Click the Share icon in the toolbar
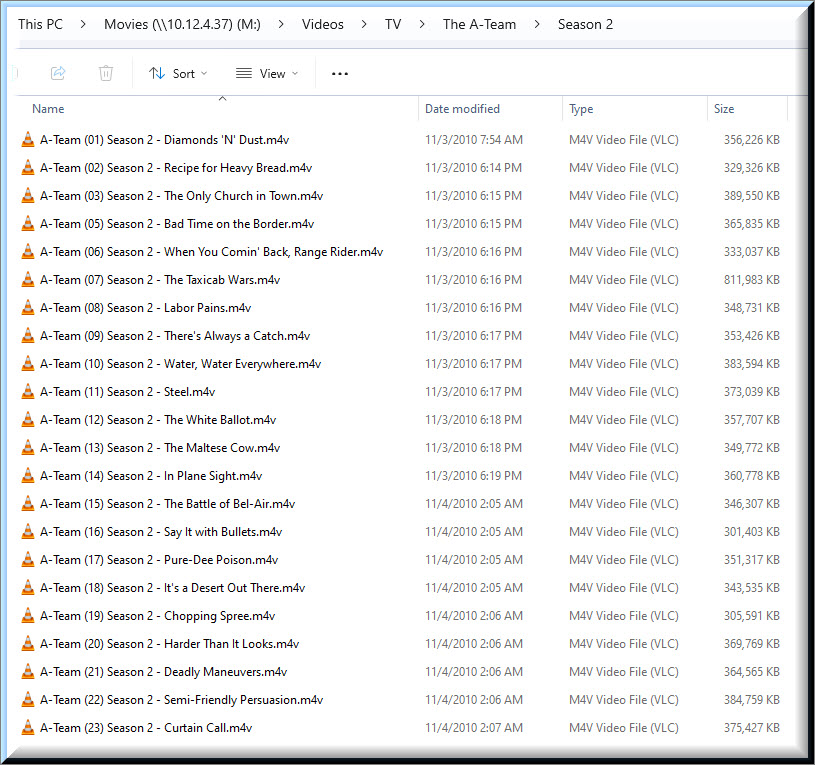 tap(58, 73)
